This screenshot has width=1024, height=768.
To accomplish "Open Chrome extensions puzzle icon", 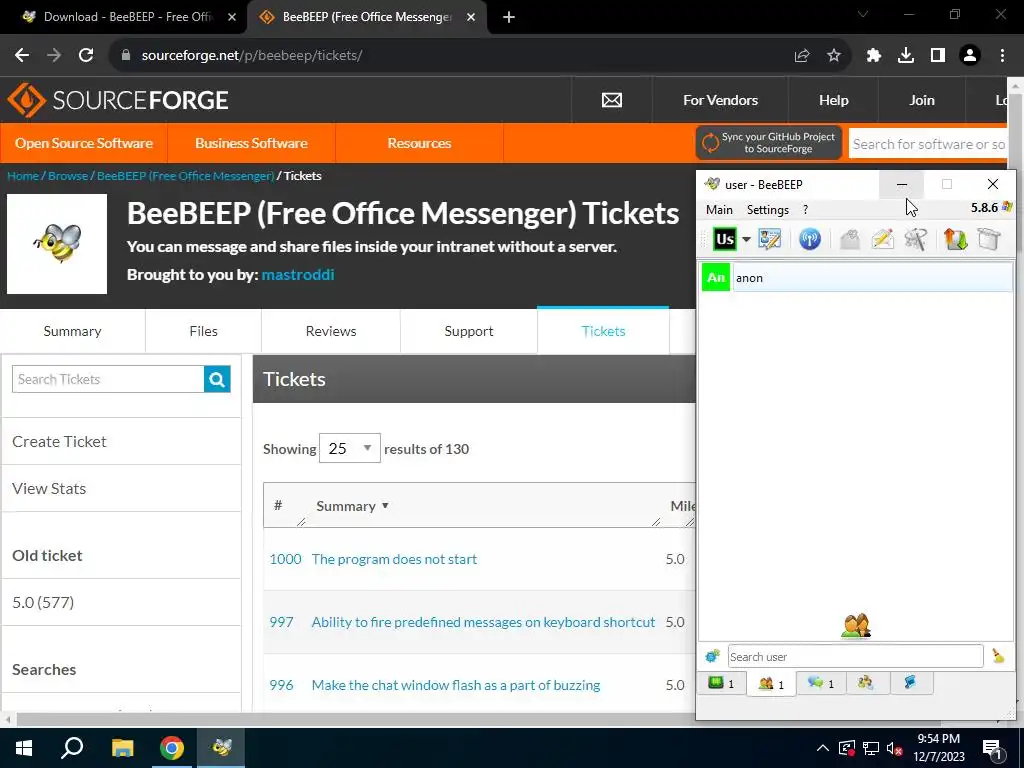I will click(x=873, y=56).
